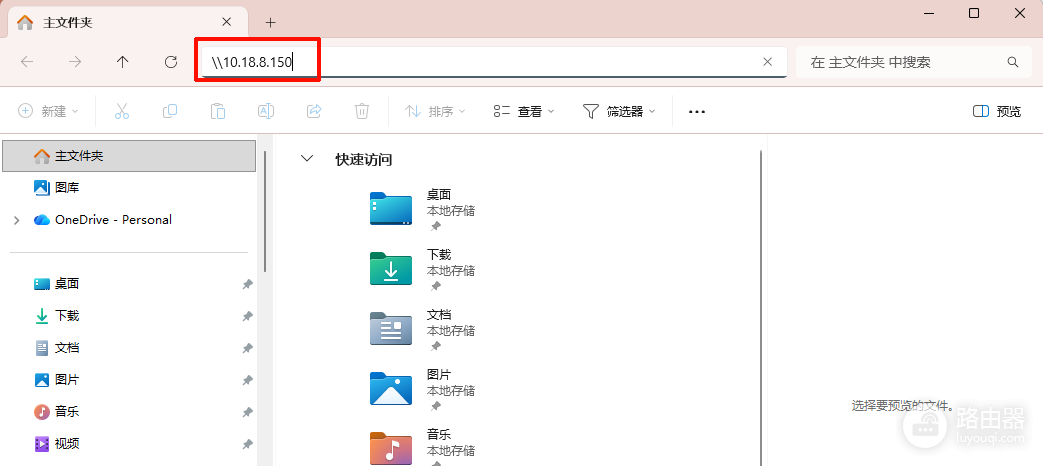This screenshot has height=466, width=1043.
Task: Close the 主文件夹 tab
Action: pos(226,22)
